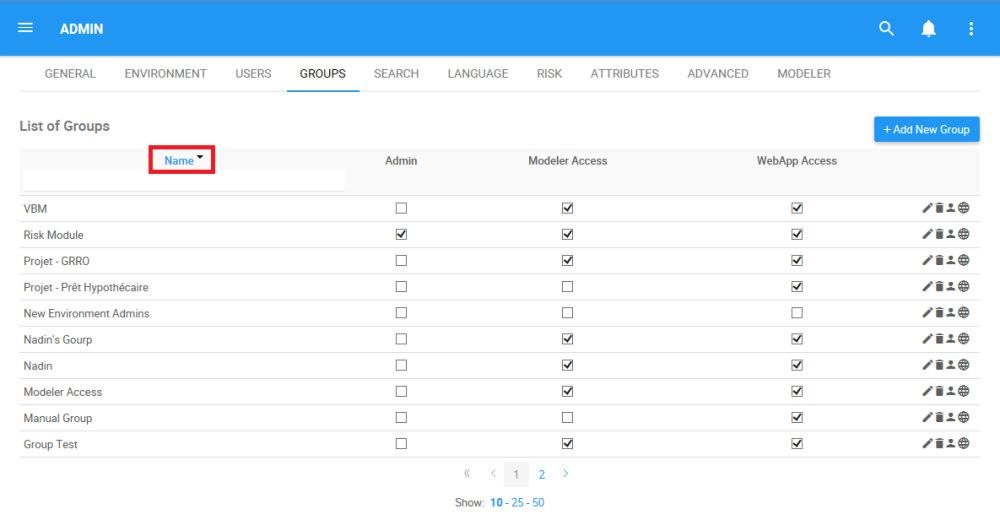Enable Admin for Modeler Access group
The image size is (1000, 520).
[401, 391]
